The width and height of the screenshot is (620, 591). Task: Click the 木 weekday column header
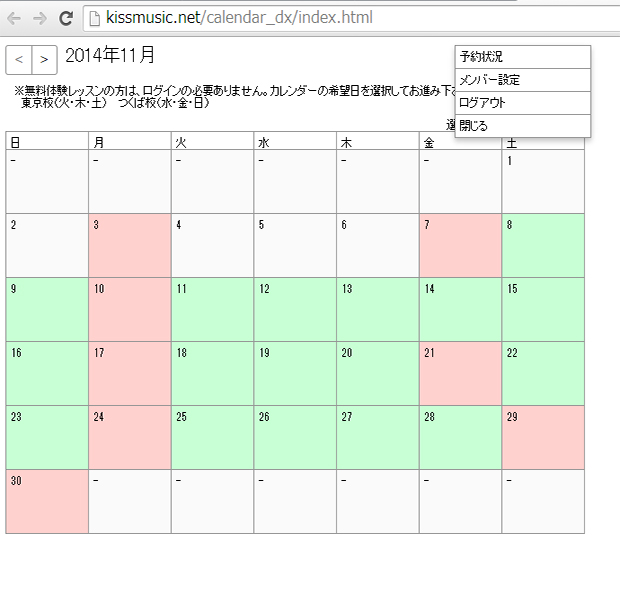tap(378, 141)
